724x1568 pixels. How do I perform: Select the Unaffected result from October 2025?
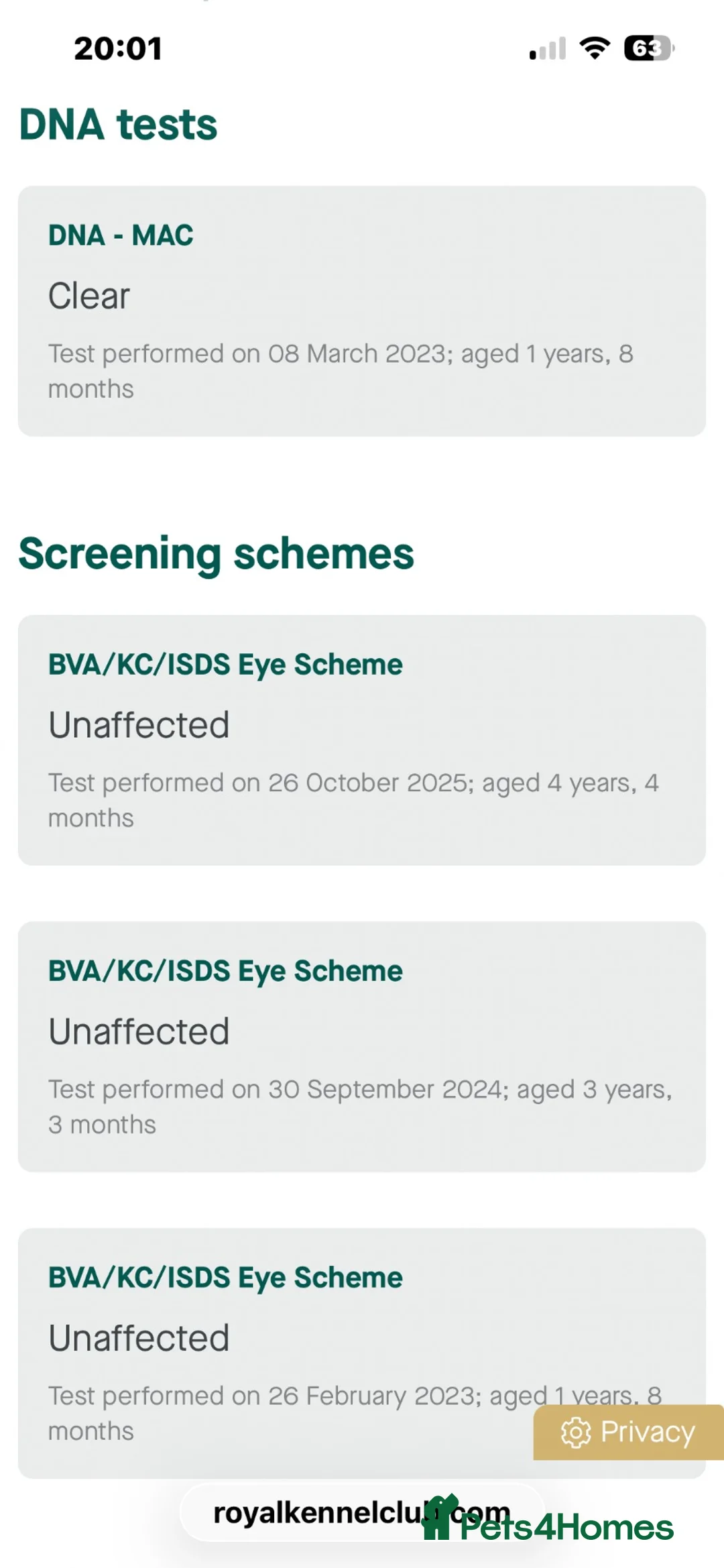tap(139, 725)
